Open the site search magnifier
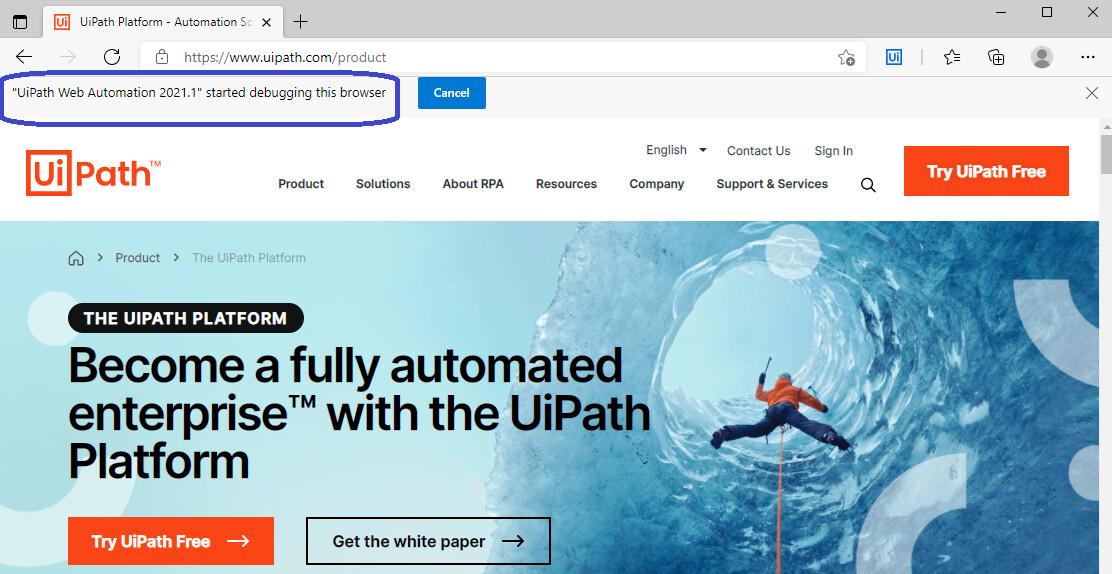 point(868,185)
